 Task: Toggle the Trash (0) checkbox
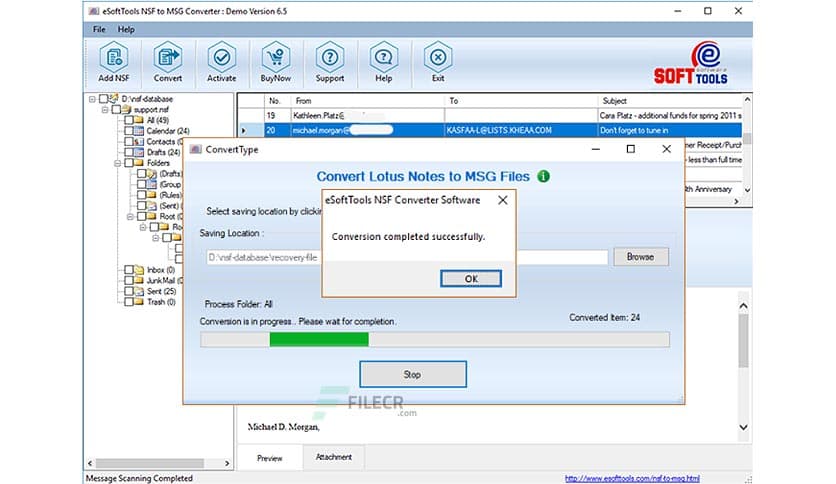(x=128, y=302)
